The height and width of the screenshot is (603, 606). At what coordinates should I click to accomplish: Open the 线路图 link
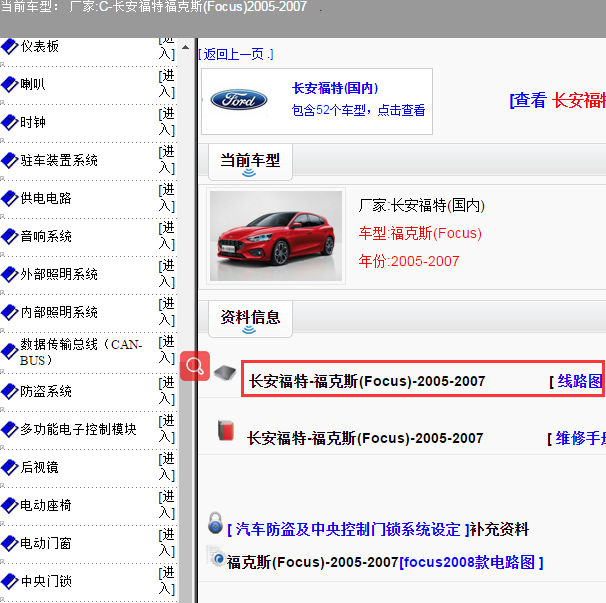(580, 381)
